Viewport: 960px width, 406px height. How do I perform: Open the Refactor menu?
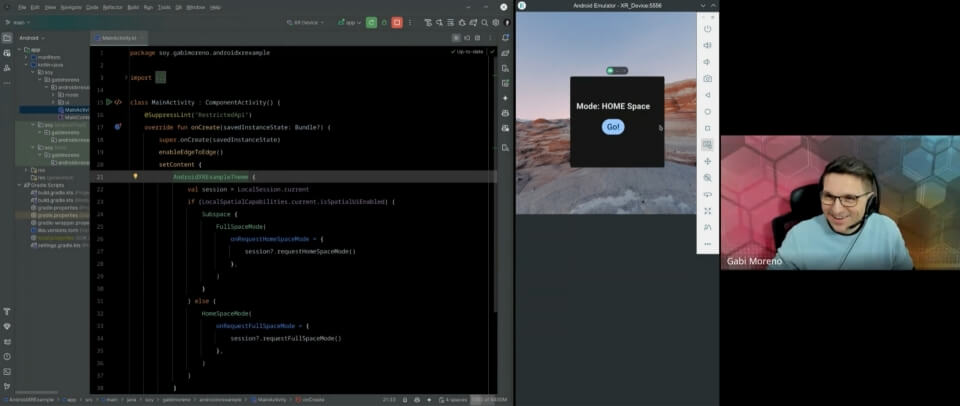tap(113, 7)
